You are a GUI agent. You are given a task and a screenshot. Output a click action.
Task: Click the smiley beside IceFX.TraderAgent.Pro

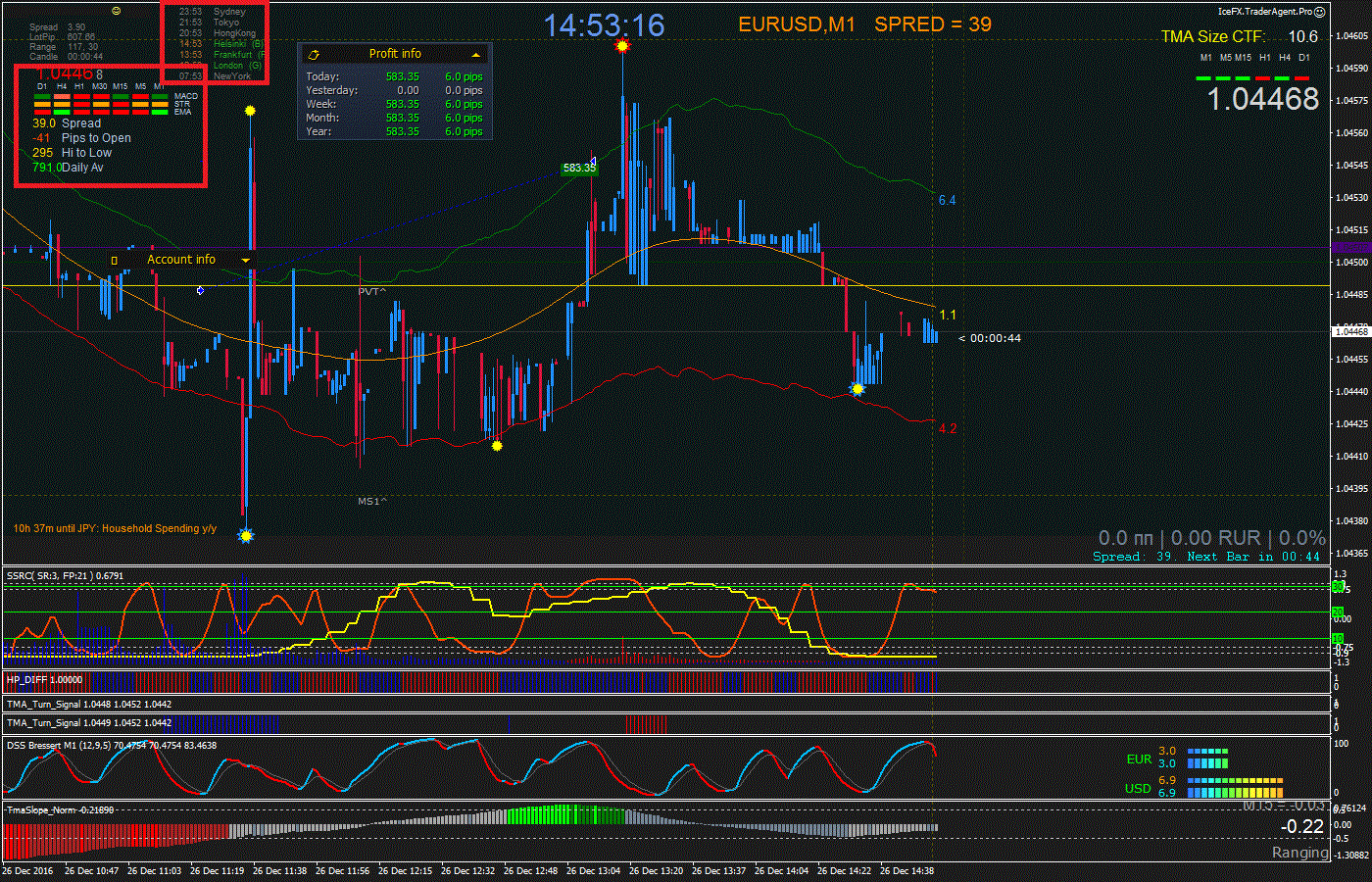(x=1319, y=11)
